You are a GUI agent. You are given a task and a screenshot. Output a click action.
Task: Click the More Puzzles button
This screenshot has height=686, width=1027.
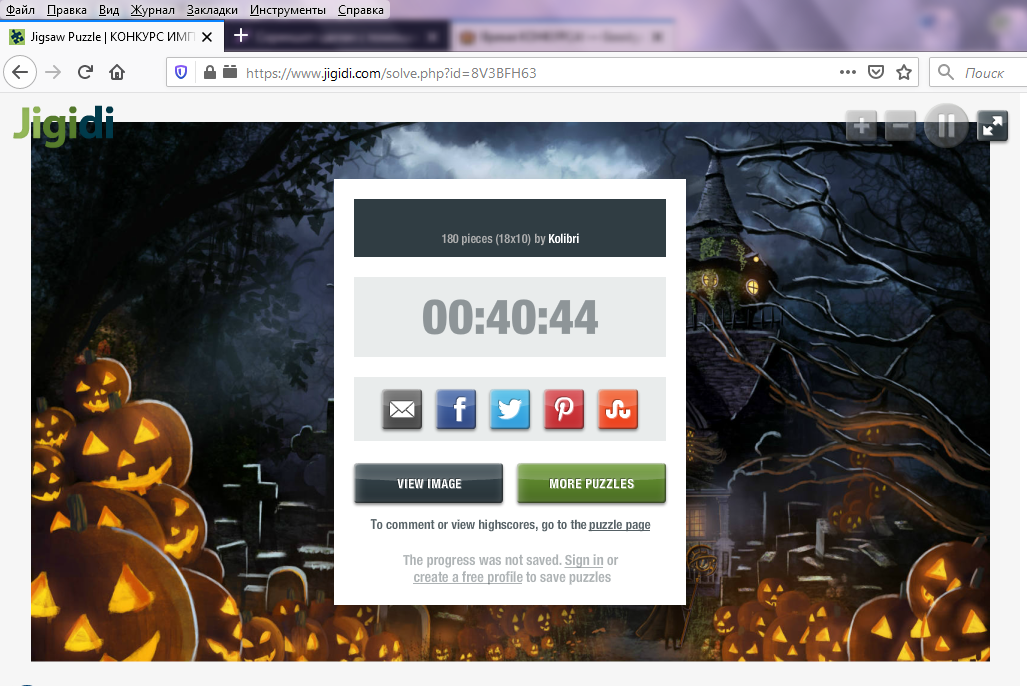(x=591, y=484)
